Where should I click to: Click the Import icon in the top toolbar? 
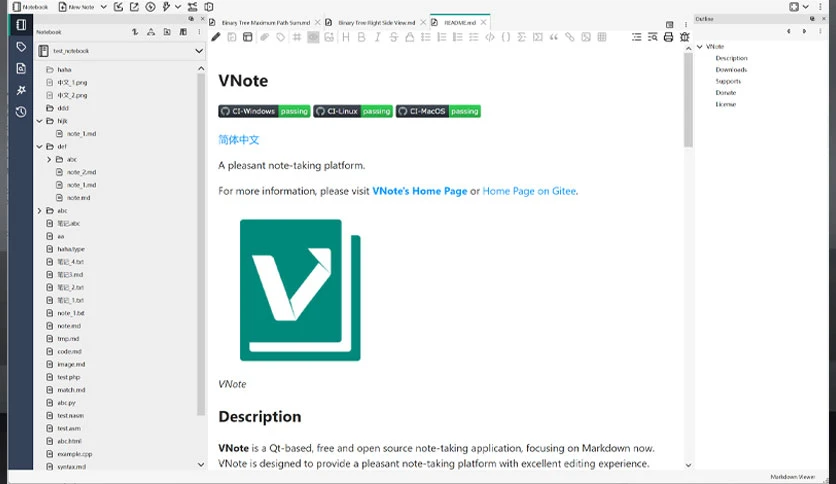pyautogui.click(x=118, y=7)
